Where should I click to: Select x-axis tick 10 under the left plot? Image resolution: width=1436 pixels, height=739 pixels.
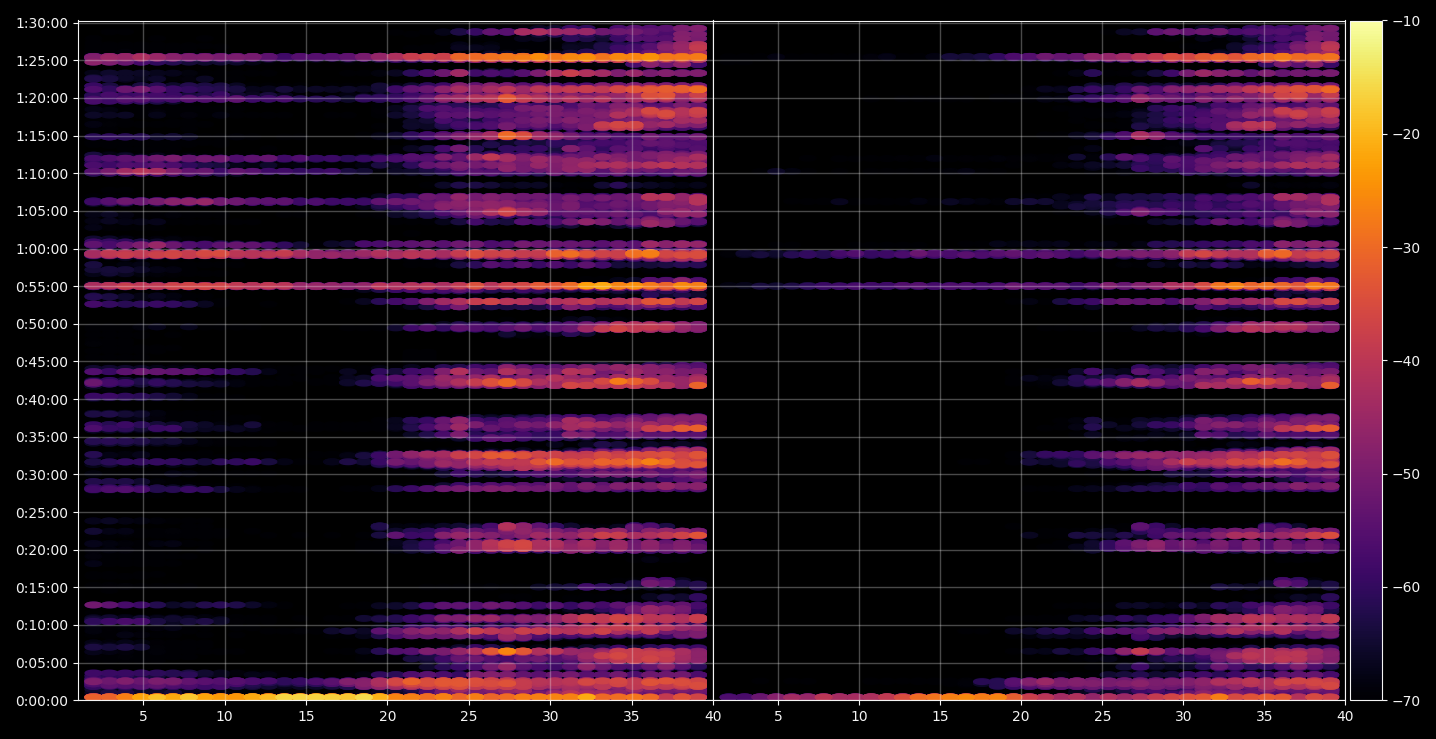[x=225, y=716]
